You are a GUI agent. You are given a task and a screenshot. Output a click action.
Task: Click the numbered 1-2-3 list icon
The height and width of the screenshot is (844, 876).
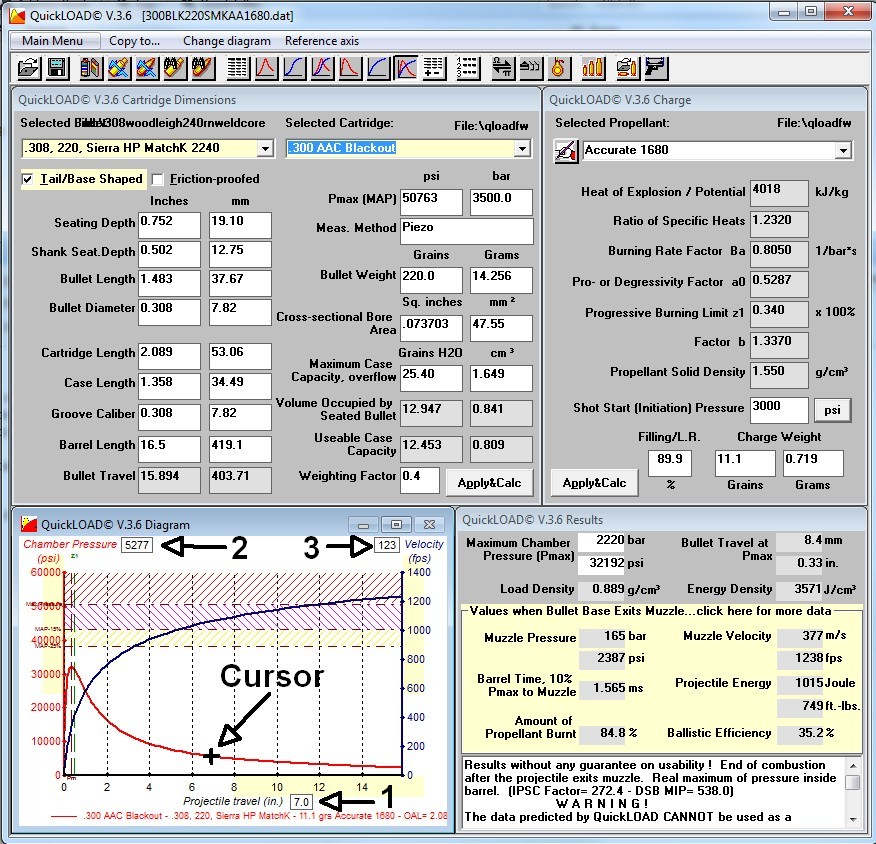click(468, 68)
